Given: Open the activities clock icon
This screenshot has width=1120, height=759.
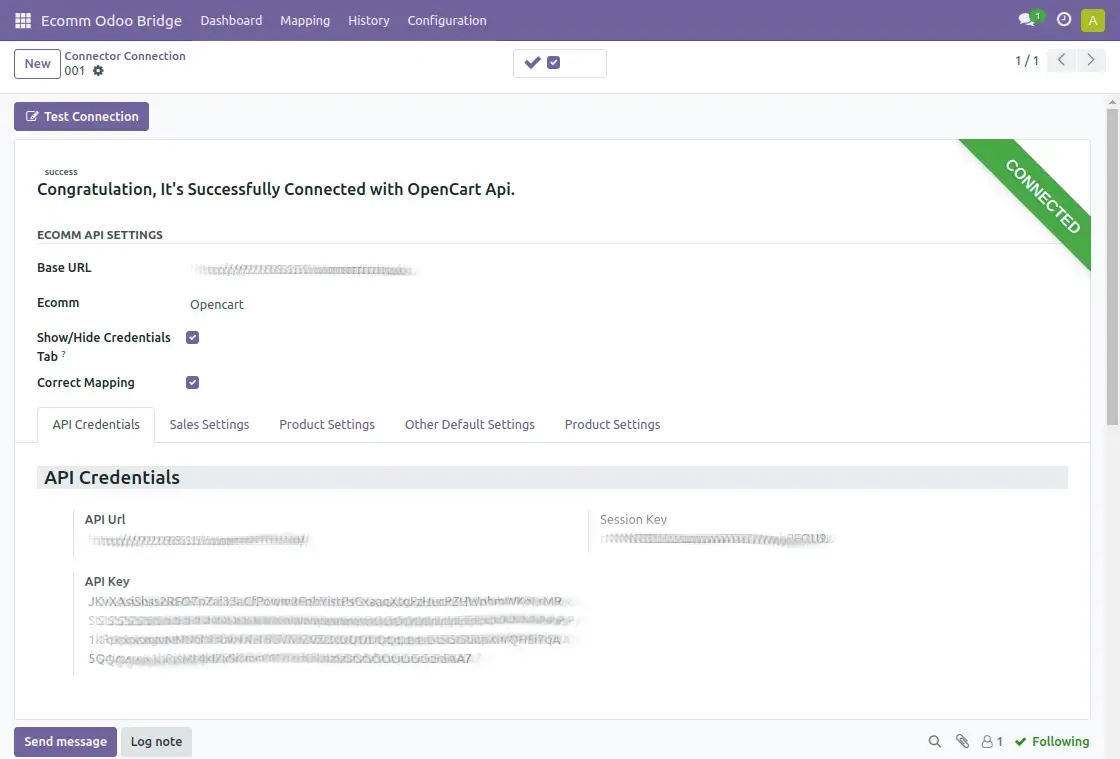Looking at the screenshot, I should point(1063,19).
